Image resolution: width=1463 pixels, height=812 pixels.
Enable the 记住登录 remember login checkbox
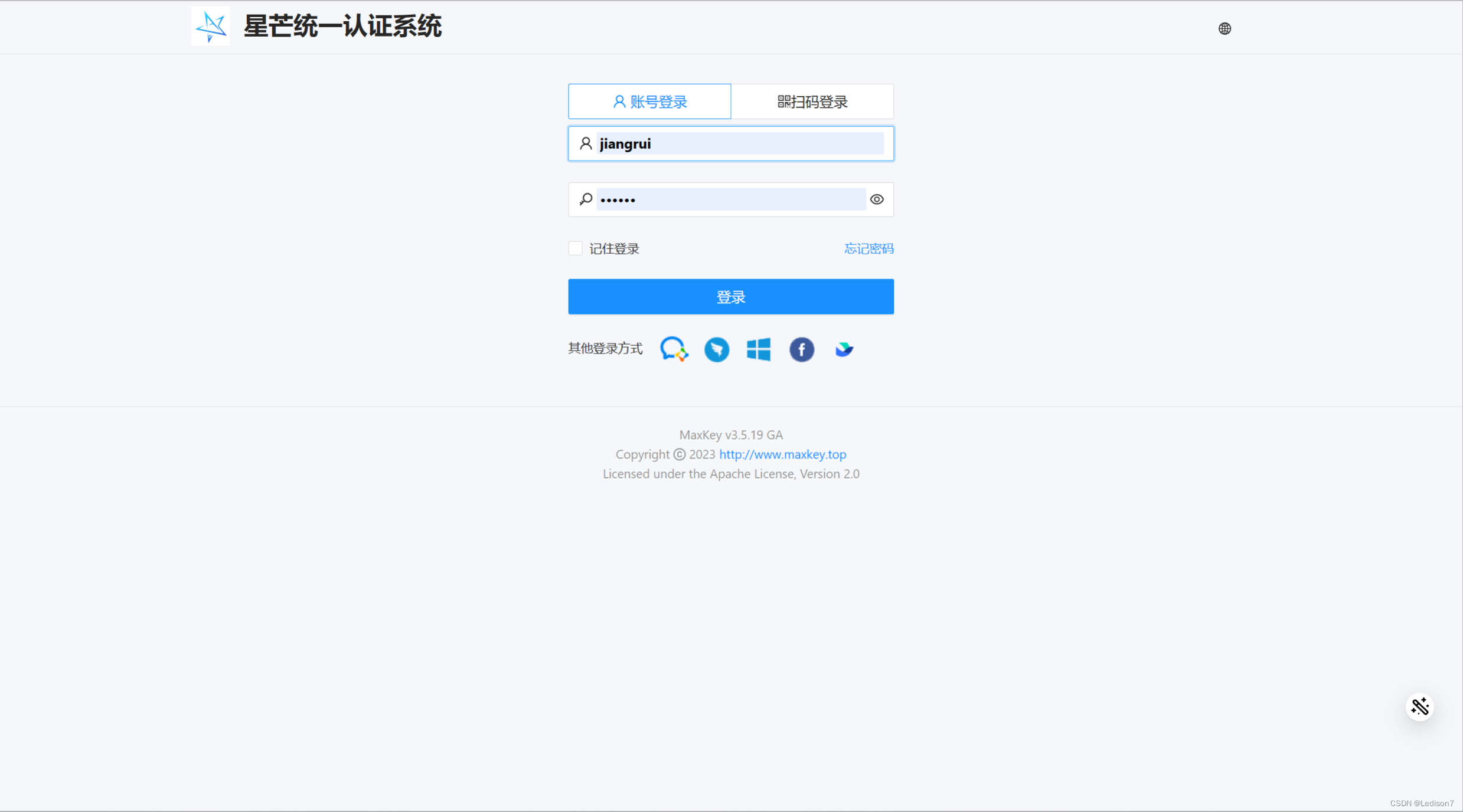575,248
